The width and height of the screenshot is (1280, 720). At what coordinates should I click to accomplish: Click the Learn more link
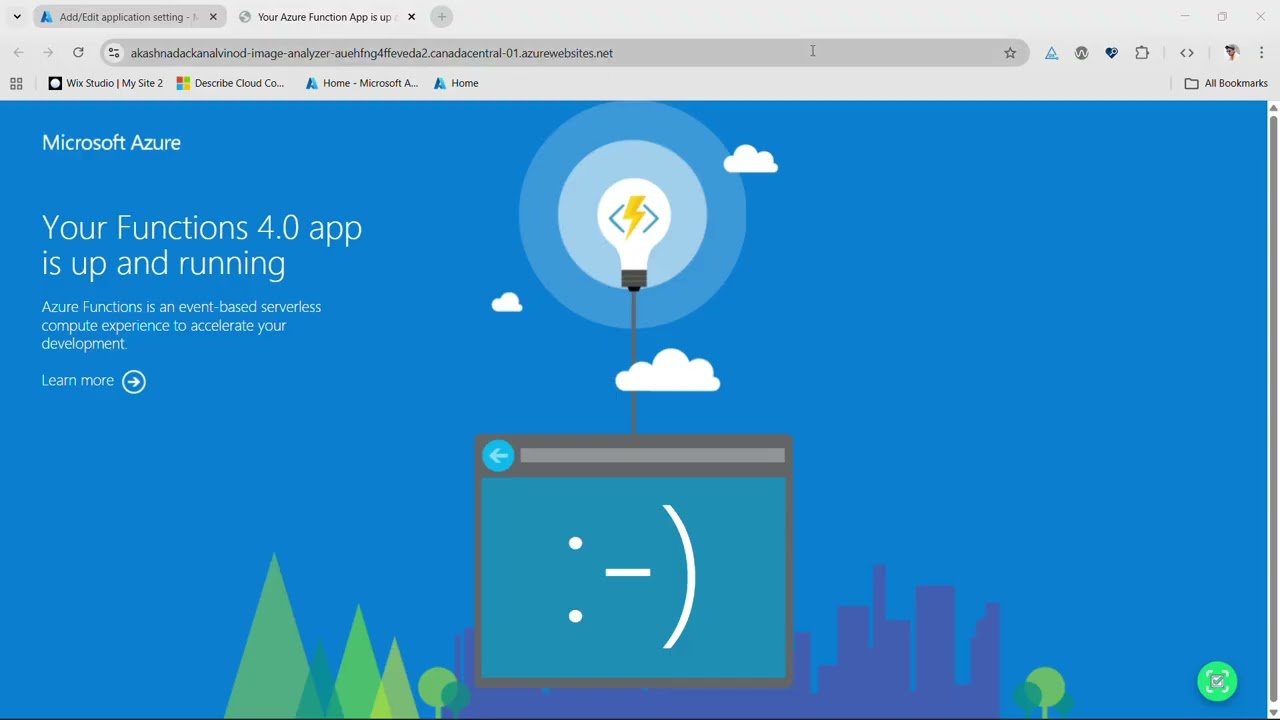pyautogui.click(x=77, y=380)
